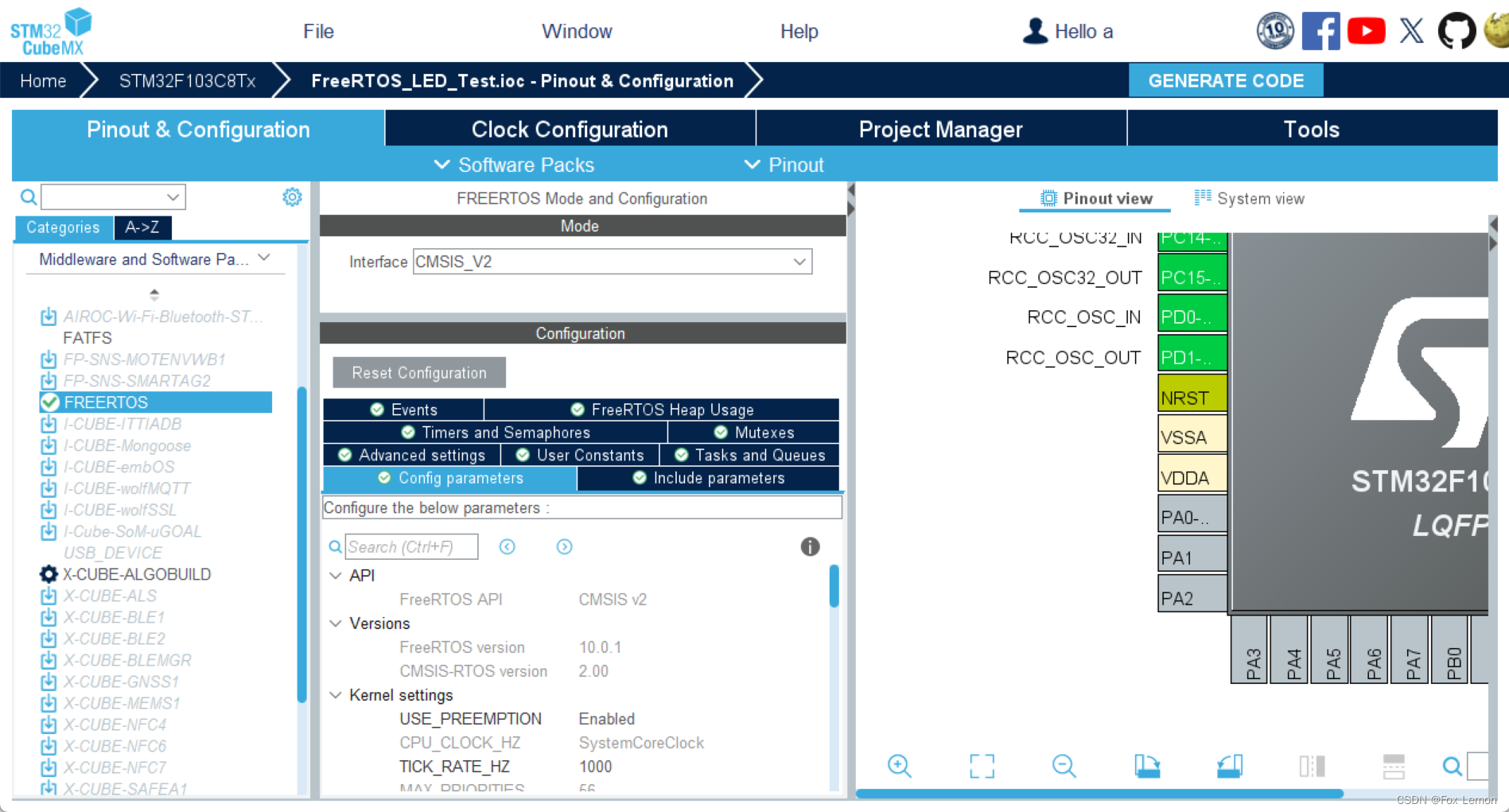Select USE_PREEMPTION Enabled value

[x=606, y=719]
